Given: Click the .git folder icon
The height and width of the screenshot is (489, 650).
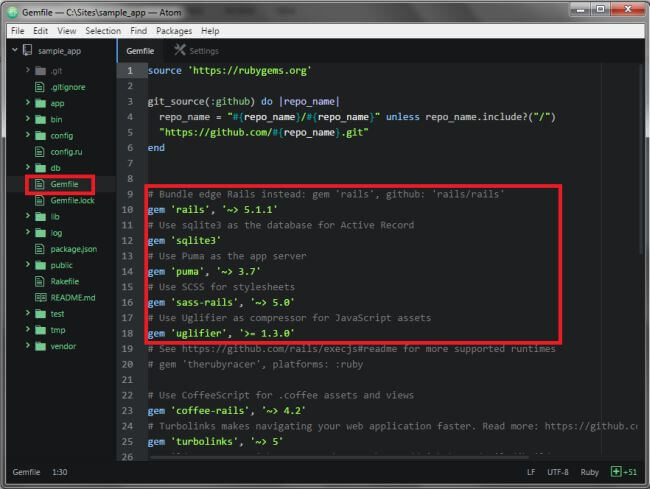Looking at the screenshot, I should pyautogui.click(x=40, y=71).
